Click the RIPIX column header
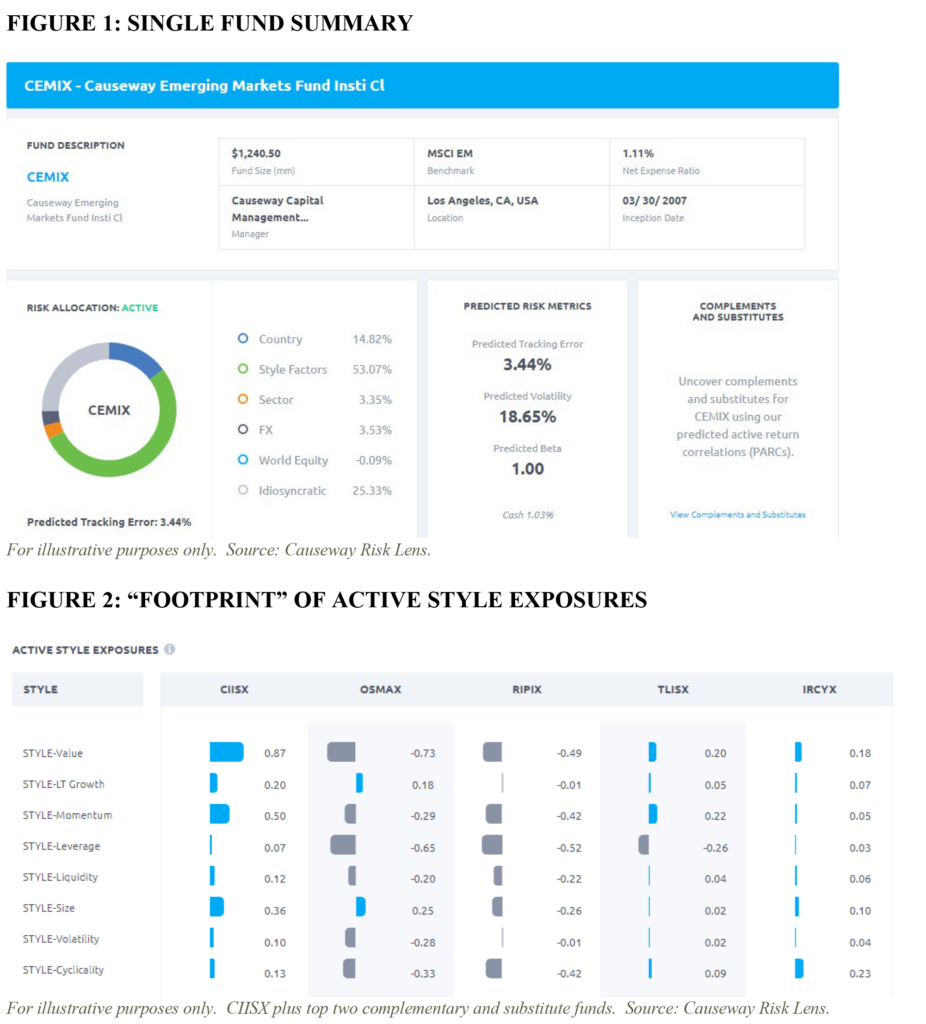Screen dimensions: 926x1024 [x=527, y=690]
